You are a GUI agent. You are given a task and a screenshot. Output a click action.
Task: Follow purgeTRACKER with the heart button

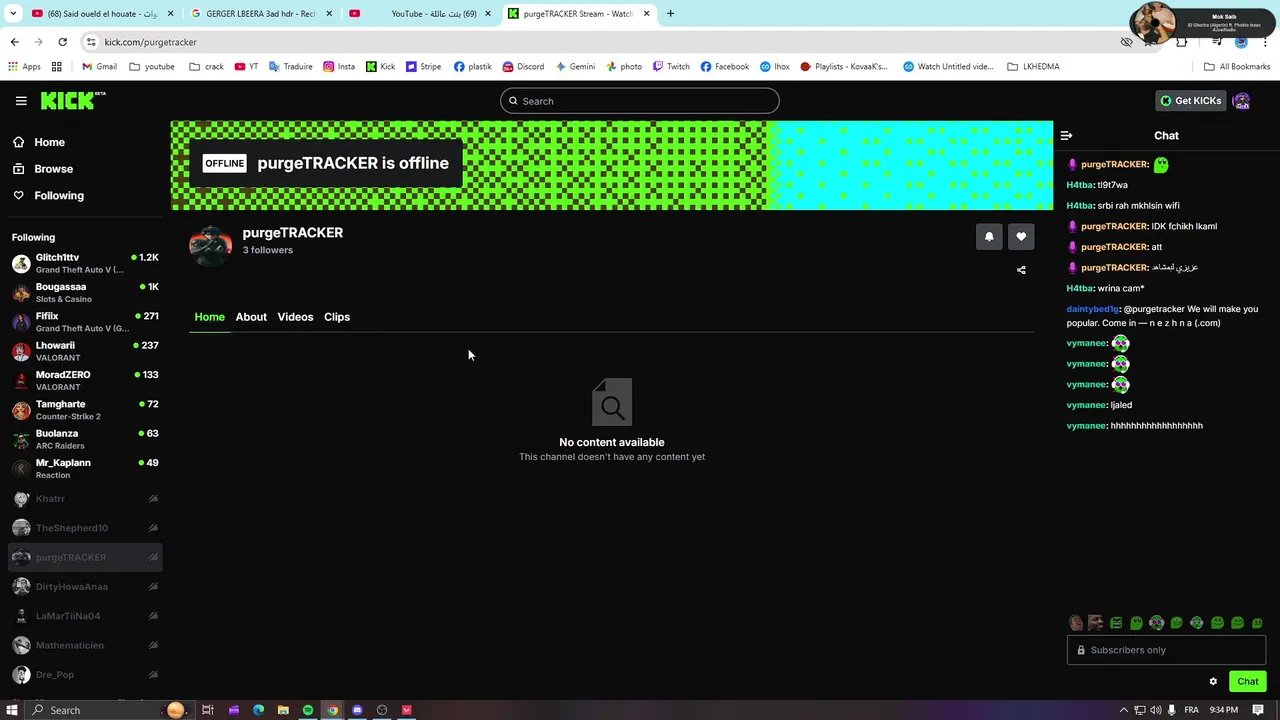point(1021,237)
